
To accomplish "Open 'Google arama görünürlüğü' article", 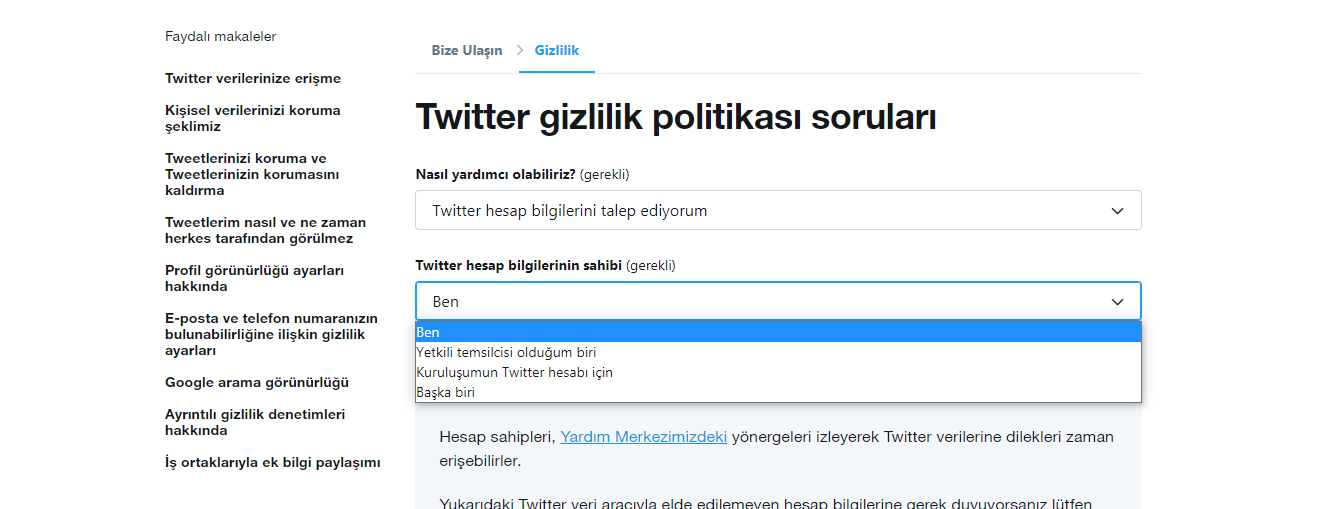I will point(257,382).
